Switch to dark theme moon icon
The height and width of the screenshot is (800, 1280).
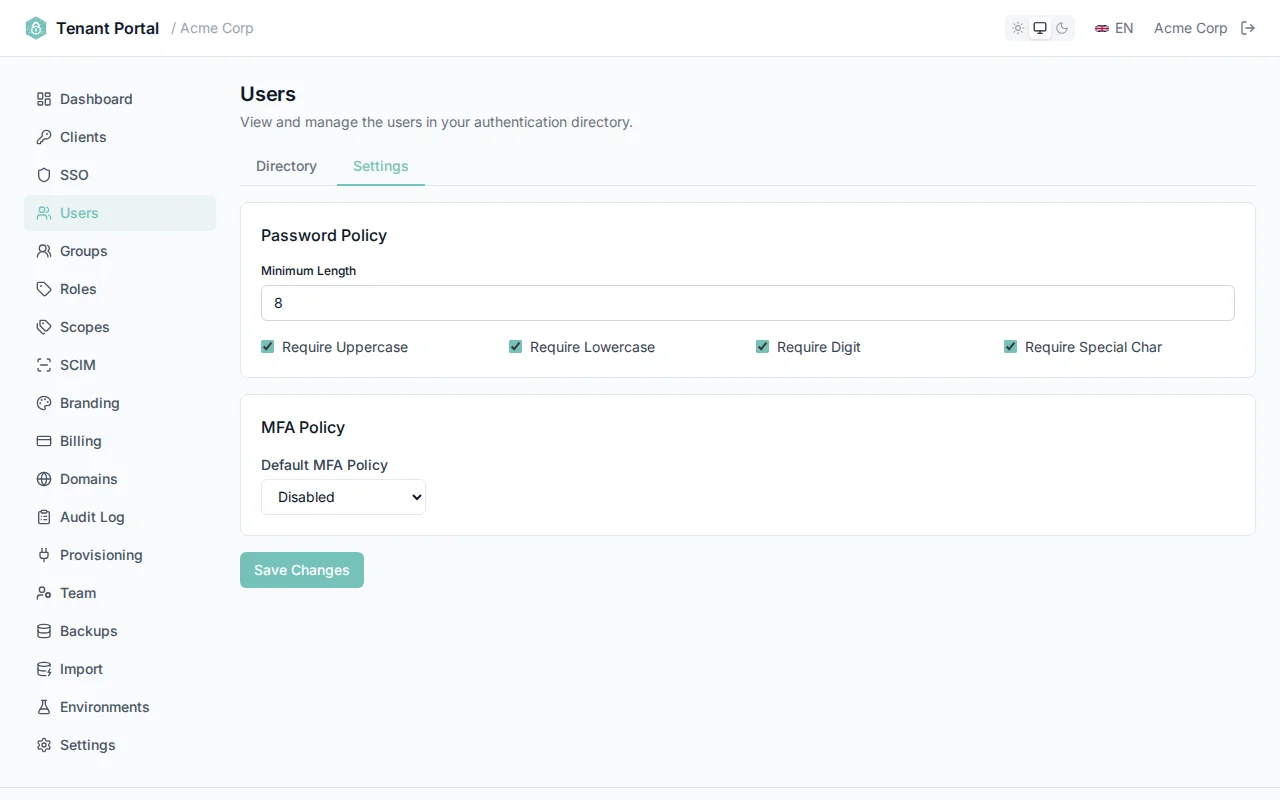[1062, 28]
